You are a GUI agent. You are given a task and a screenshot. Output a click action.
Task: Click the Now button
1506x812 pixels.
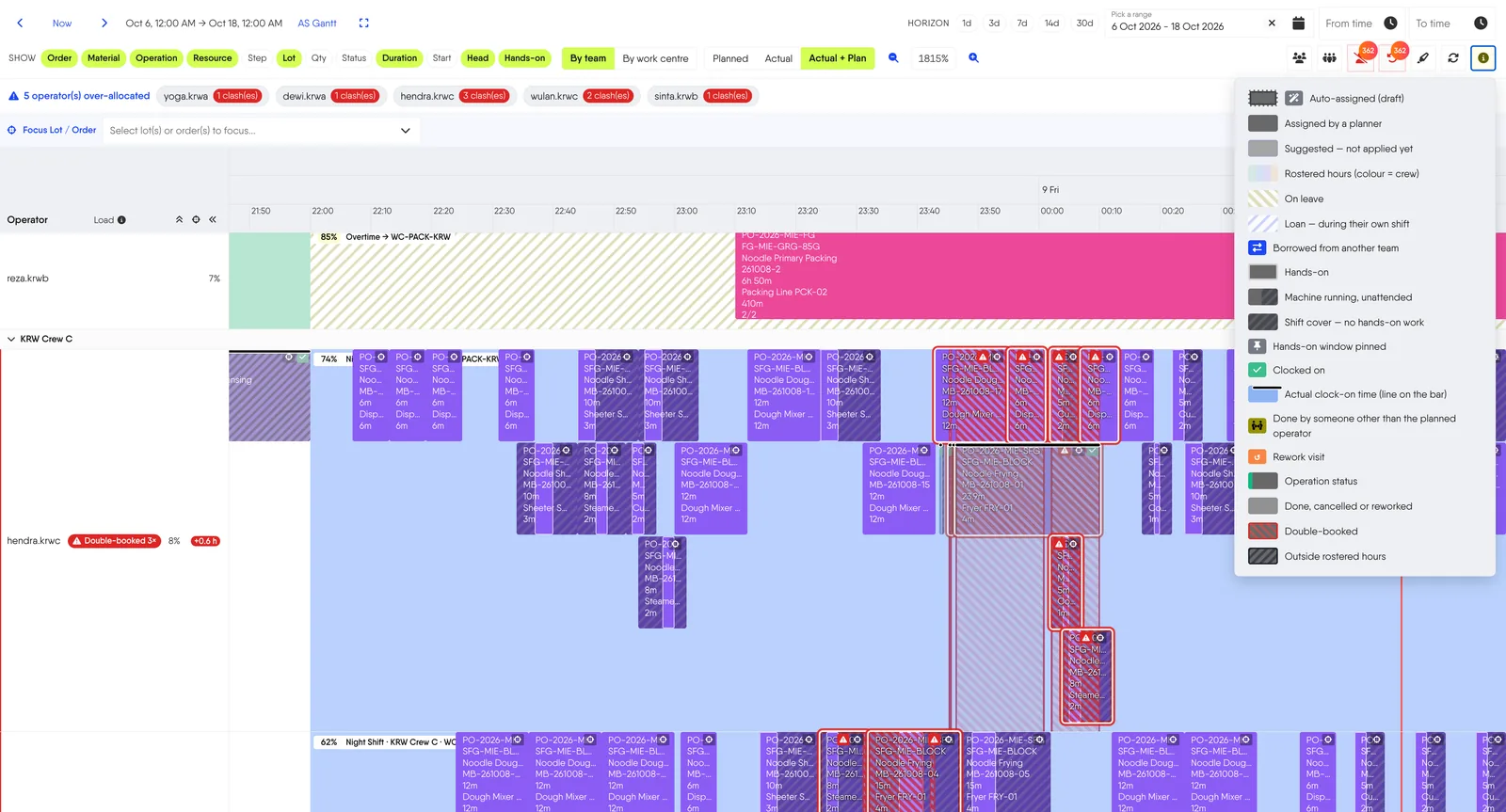point(62,24)
